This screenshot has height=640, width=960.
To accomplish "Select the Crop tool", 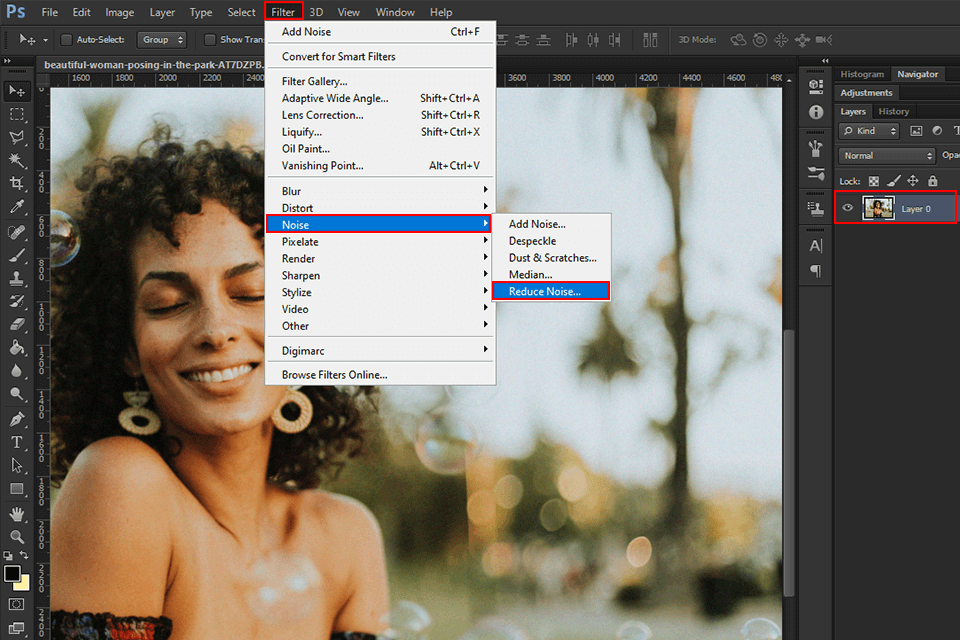I will tap(17, 184).
